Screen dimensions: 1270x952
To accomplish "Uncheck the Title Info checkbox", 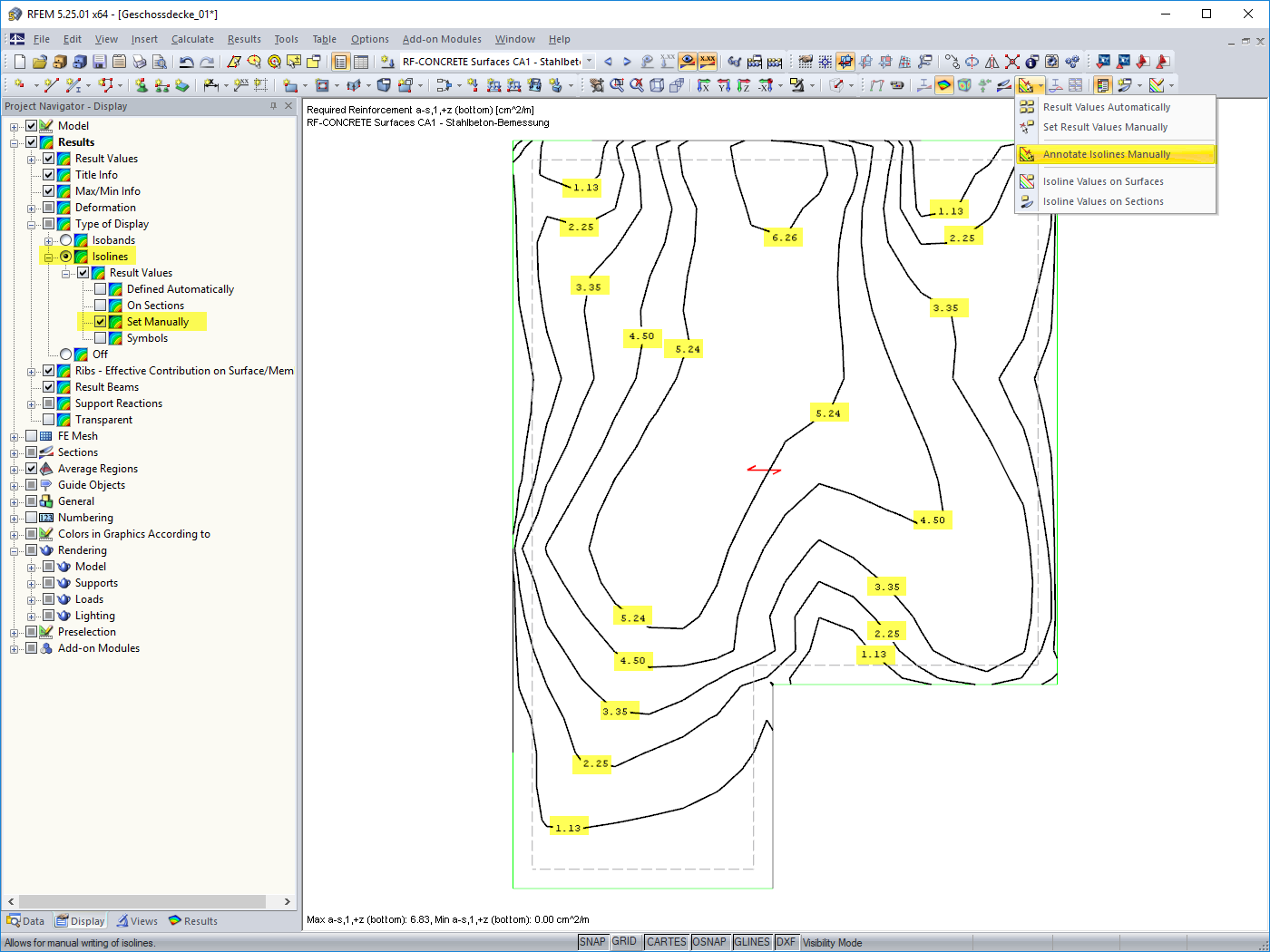I will tap(49, 175).
